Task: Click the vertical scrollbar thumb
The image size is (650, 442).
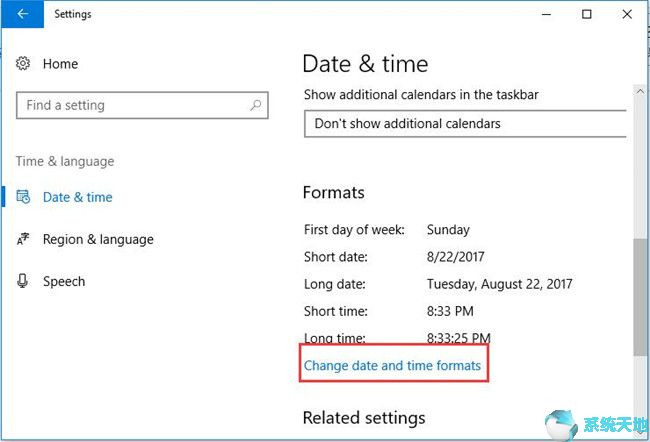Action: click(x=640, y=297)
